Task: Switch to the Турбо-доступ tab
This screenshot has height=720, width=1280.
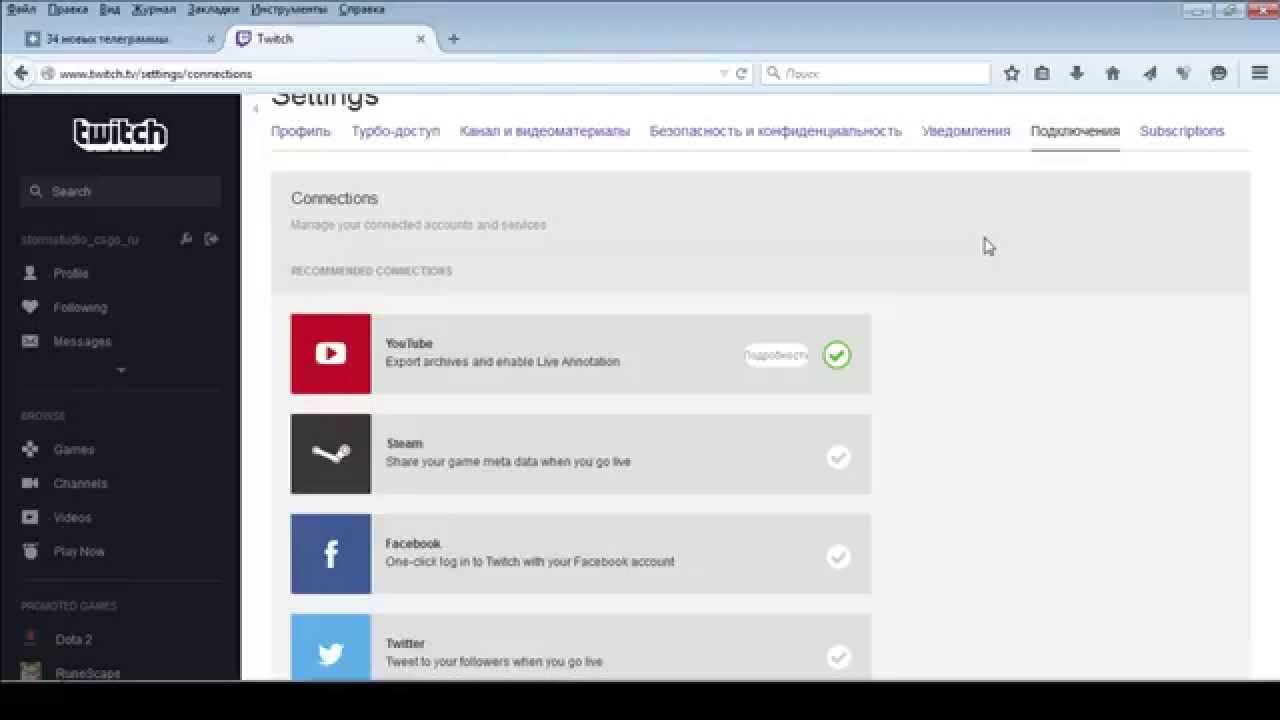Action: (395, 131)
